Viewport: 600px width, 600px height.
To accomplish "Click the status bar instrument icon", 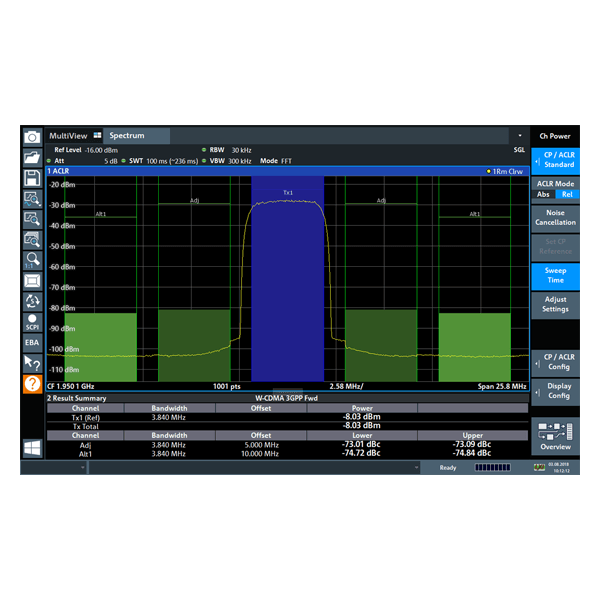I will 539,467.
